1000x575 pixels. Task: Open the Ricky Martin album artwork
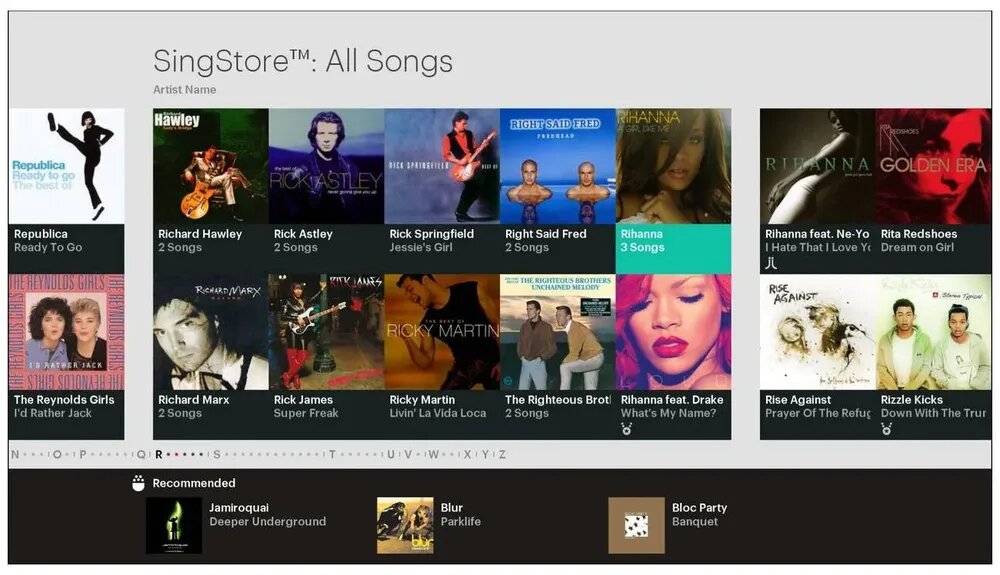[442, 332]
